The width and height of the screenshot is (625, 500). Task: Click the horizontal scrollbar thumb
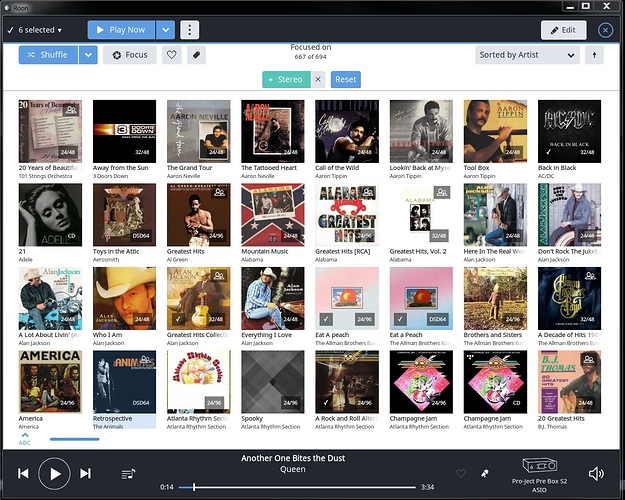click(75, 439)
